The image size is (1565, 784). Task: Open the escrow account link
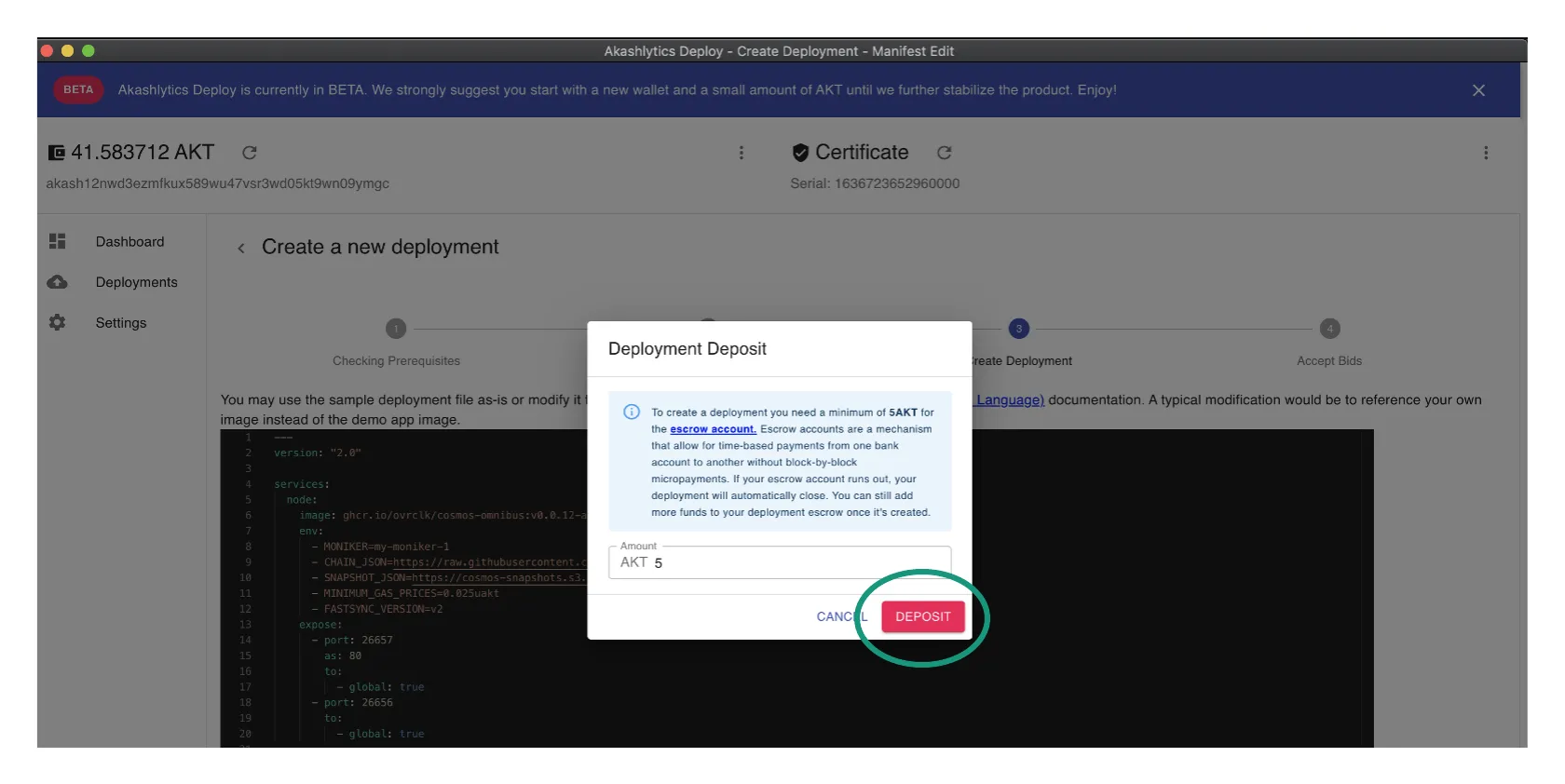(x=713, y=429)
